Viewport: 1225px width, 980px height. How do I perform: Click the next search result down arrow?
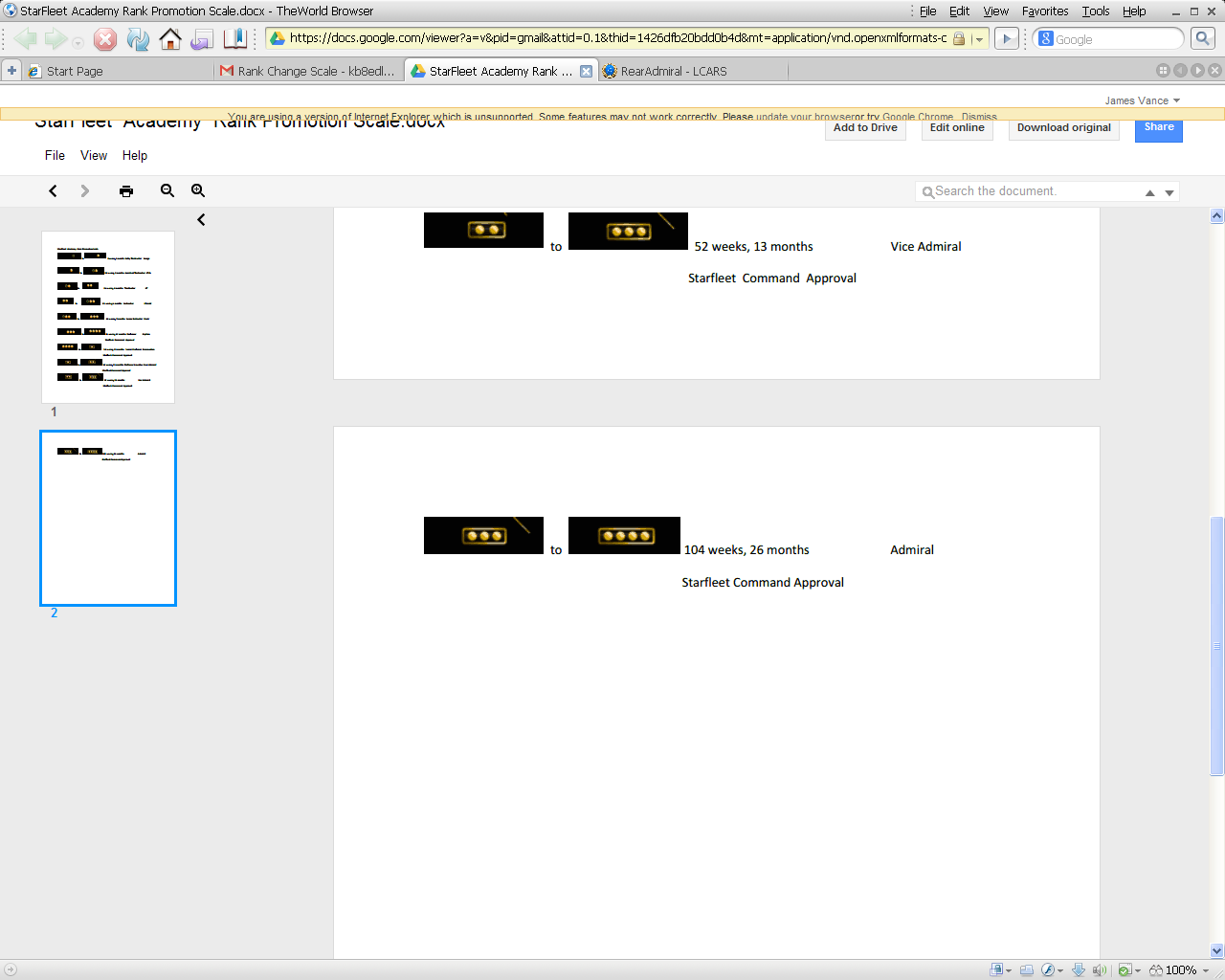(x=1169, y=192)
